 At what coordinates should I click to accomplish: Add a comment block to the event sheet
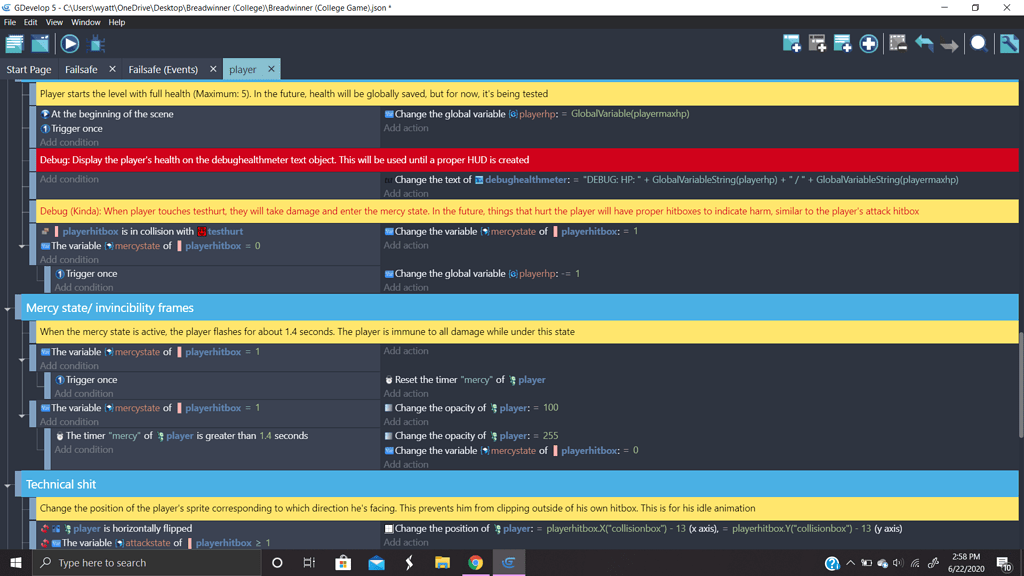(842, 43)
